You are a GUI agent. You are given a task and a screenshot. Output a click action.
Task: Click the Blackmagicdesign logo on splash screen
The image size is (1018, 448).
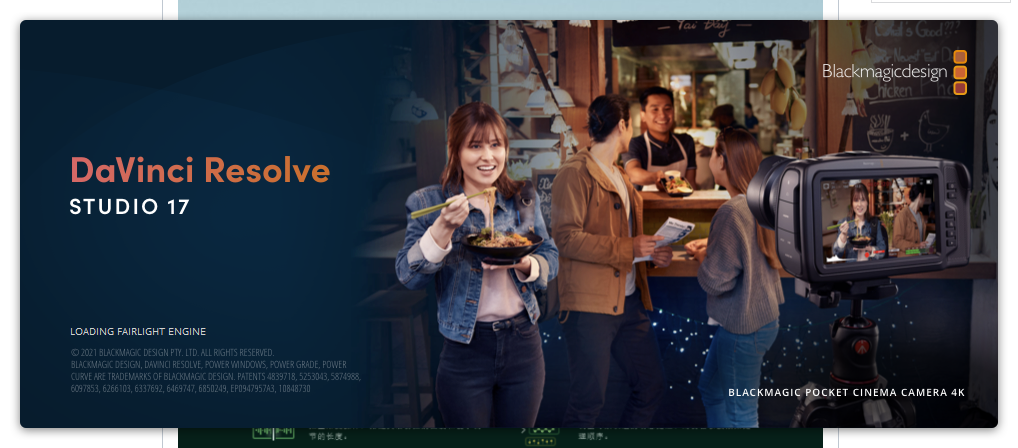click(895, 72)
